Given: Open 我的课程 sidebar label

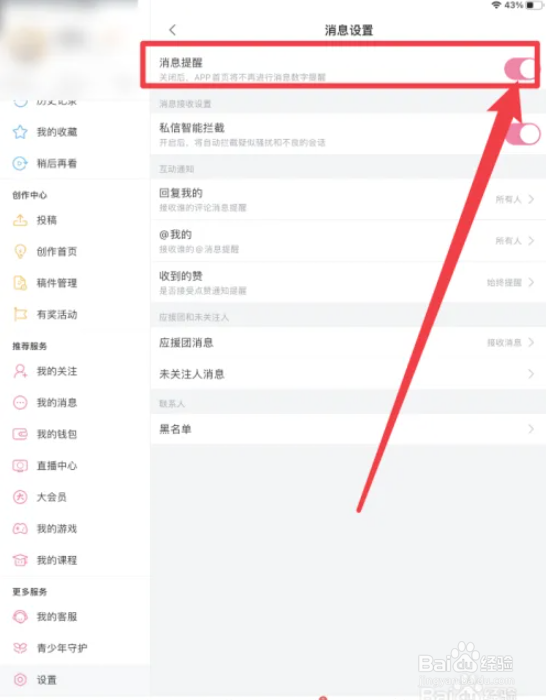Looking at the screenshot, I should pos(57,560).
